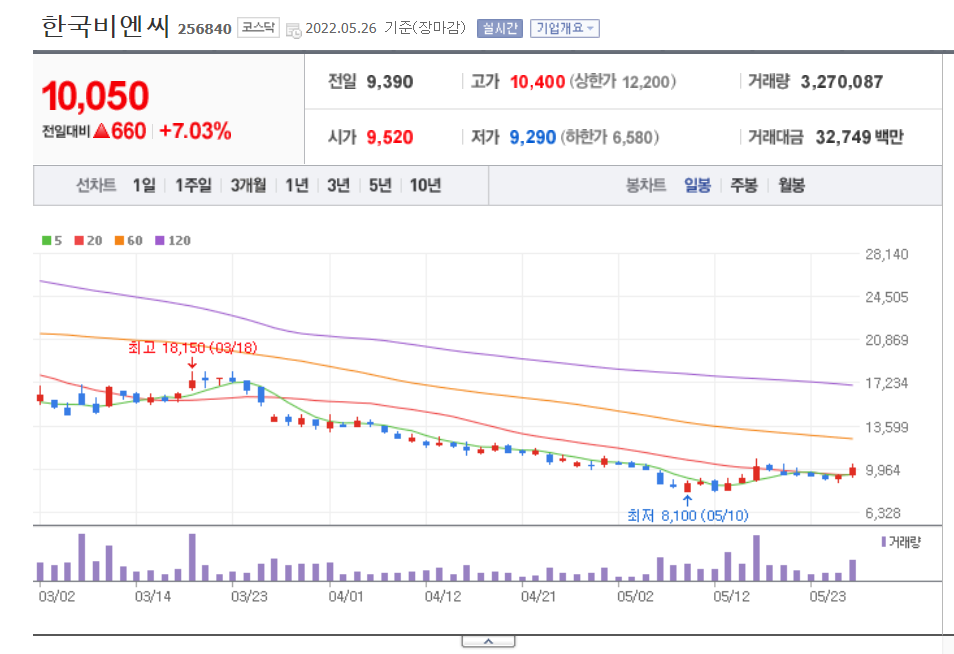This screenshot has width=954, height=654.
Task: Click the 거래량 volume legend swatch
Action: (883, 541)
